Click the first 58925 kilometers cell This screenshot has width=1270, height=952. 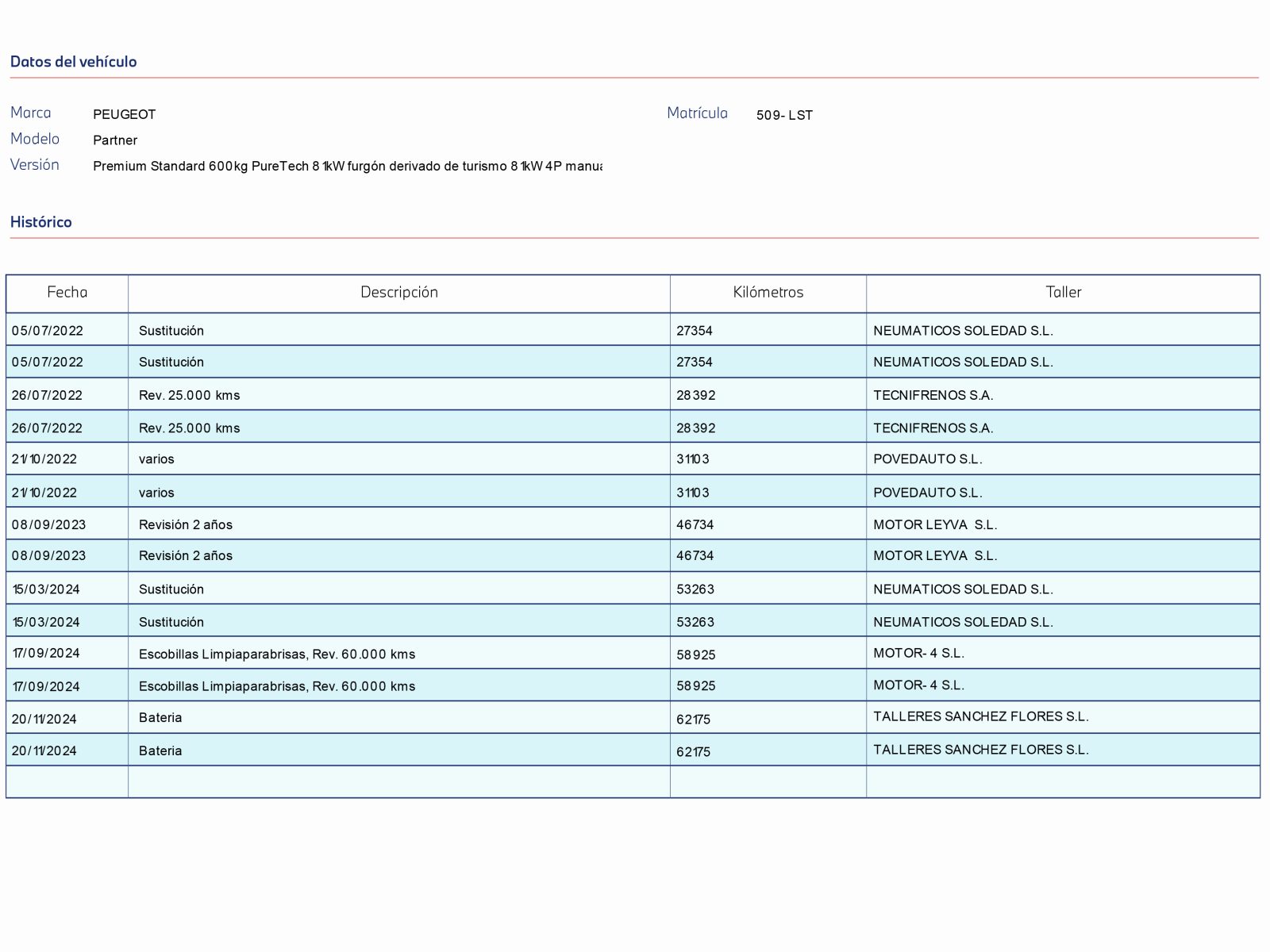point(695,654)
